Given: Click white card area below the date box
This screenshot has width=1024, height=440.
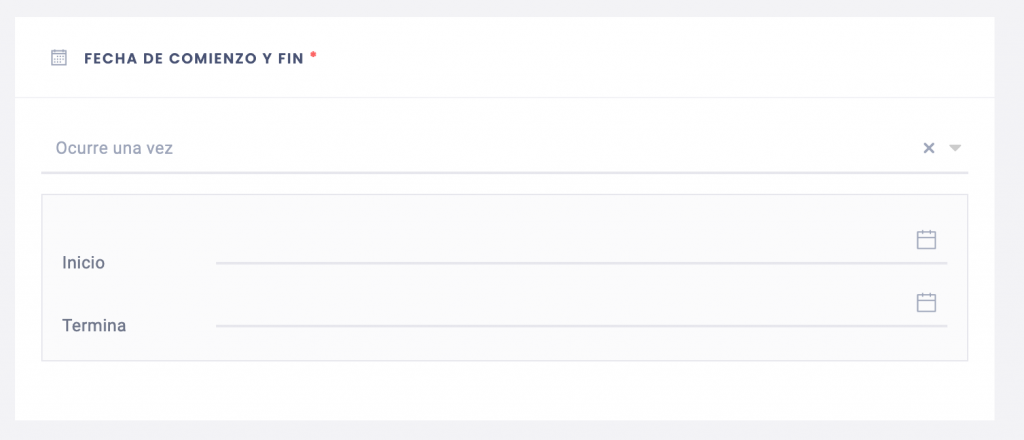Looking at the screenshot, I should pos(504,390).
